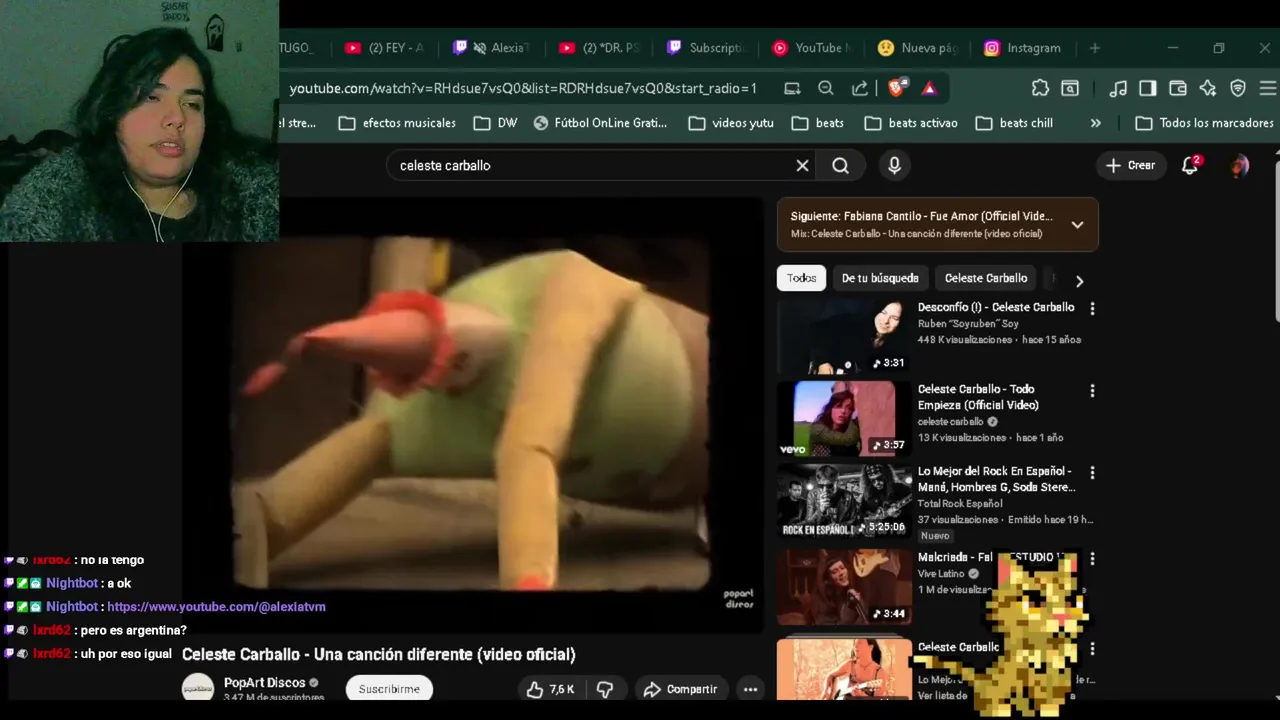Click the Suscribirme button
The height and width of the screenshot is (720, 1280).
click(x=389, y=689)
